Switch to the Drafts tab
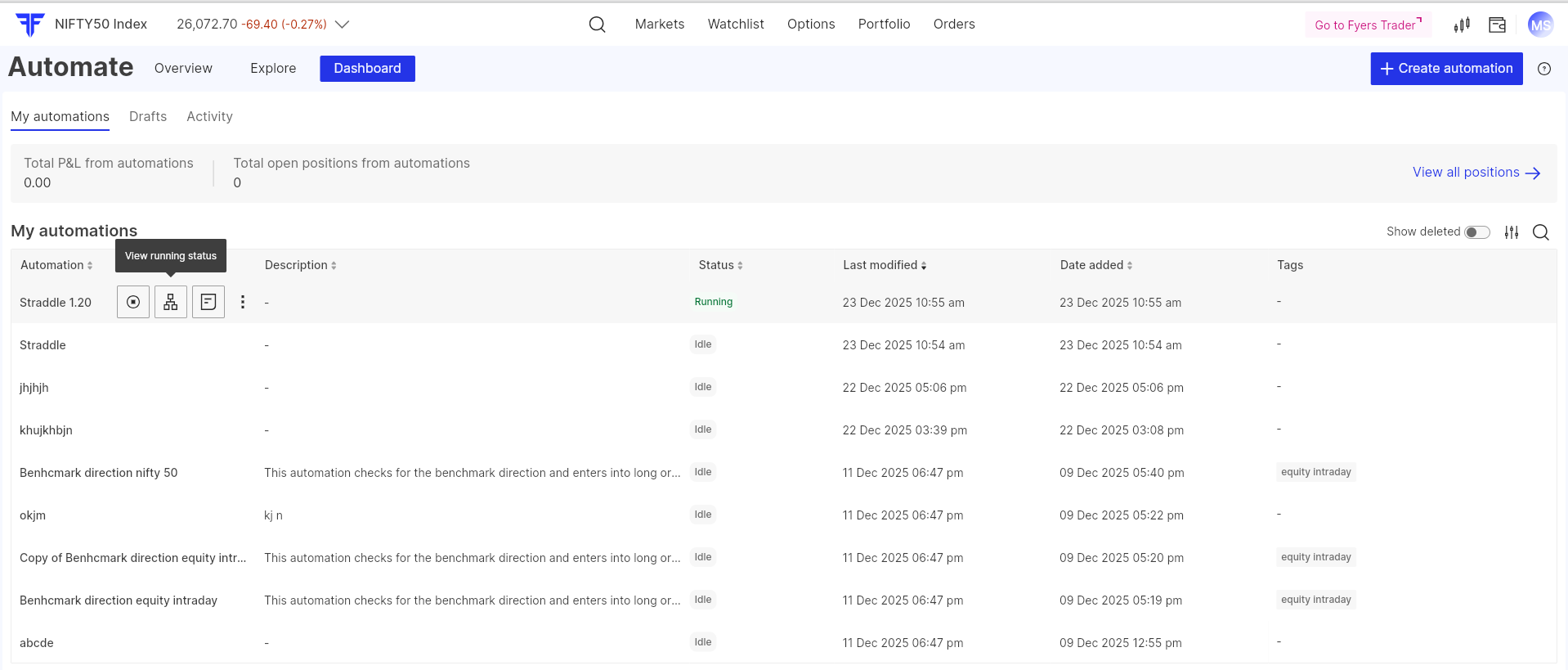 (148, 117)
